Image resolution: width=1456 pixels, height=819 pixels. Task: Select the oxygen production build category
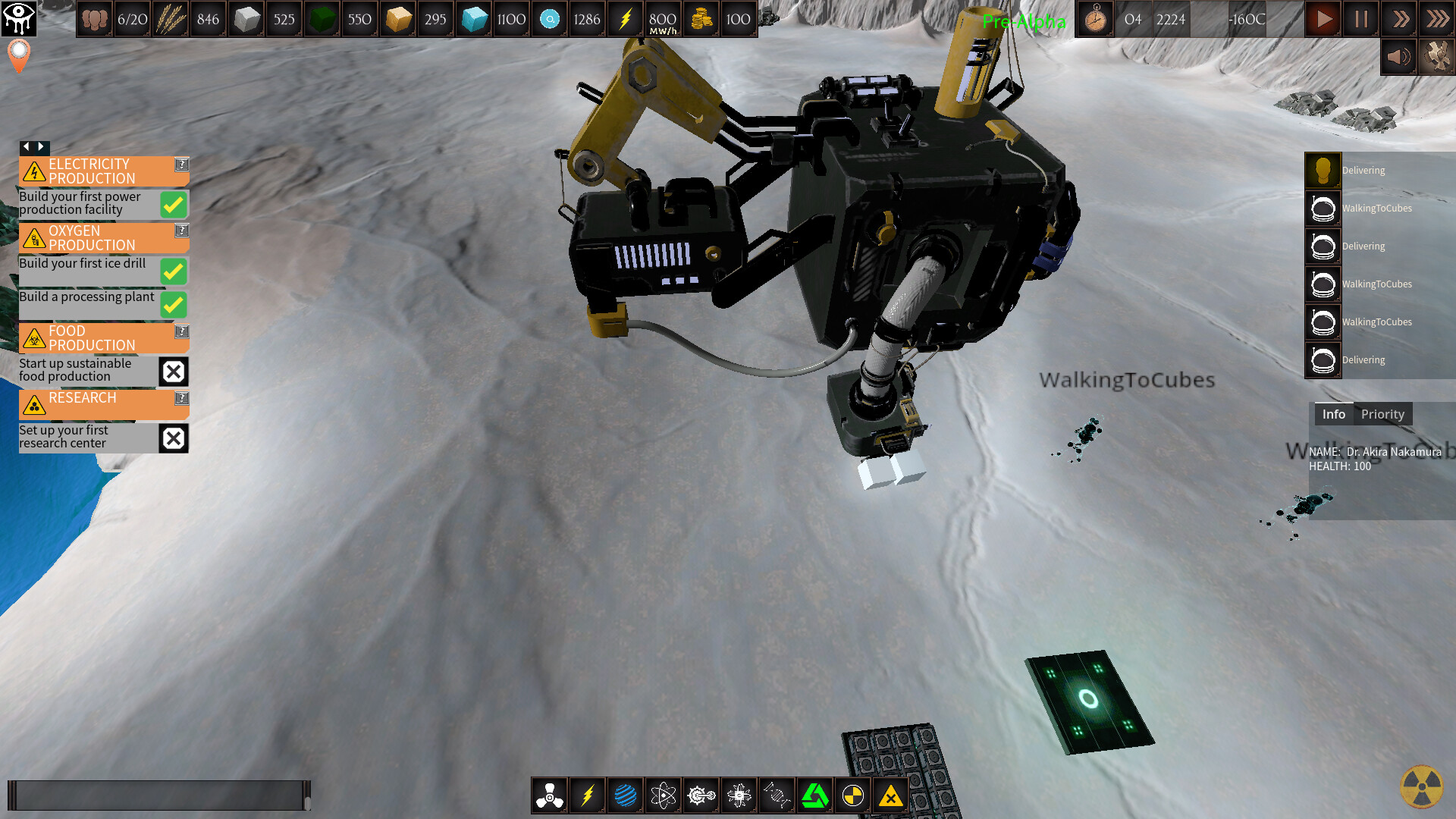[x=549, y=795]
